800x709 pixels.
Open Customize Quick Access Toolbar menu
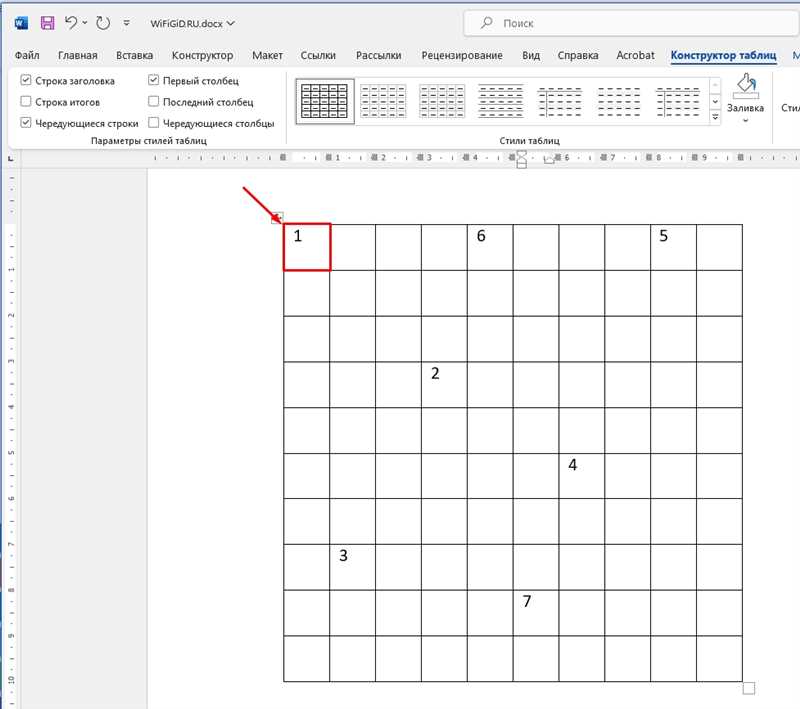127,23
